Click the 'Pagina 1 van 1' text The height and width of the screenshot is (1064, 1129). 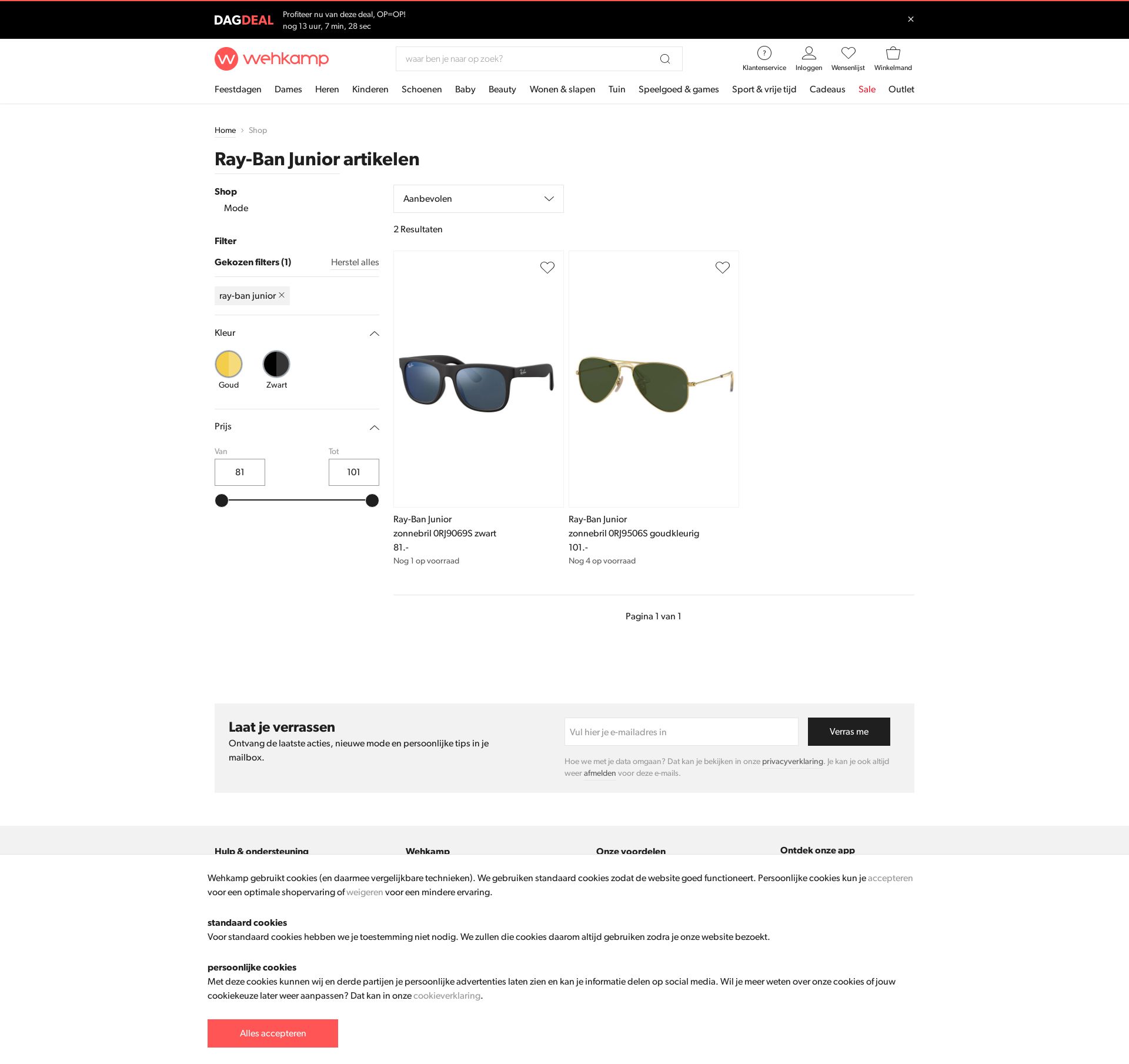pos(653,616)
